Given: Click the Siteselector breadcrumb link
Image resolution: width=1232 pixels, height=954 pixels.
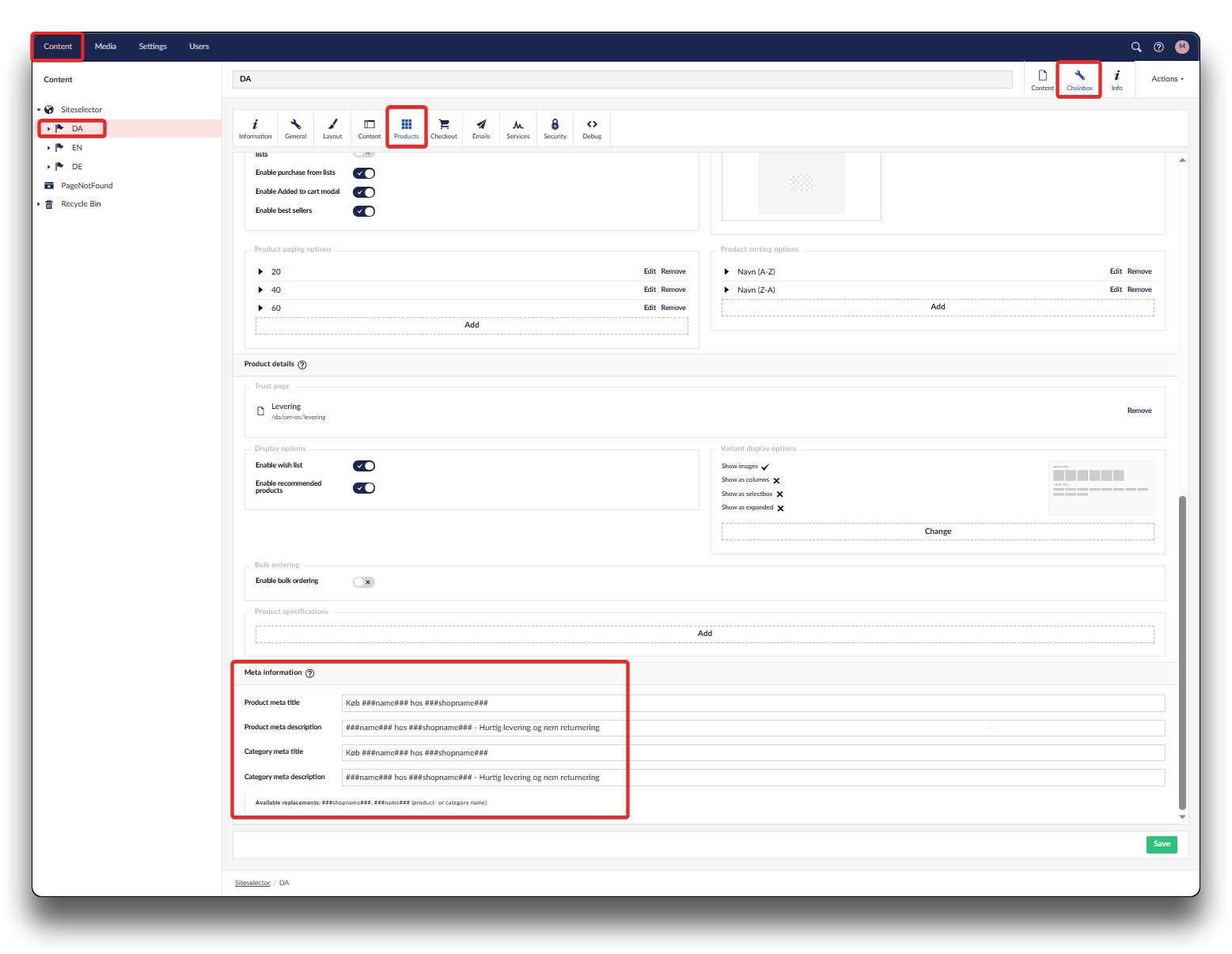Looking at the screenshot, I should (x=252, y=883).
